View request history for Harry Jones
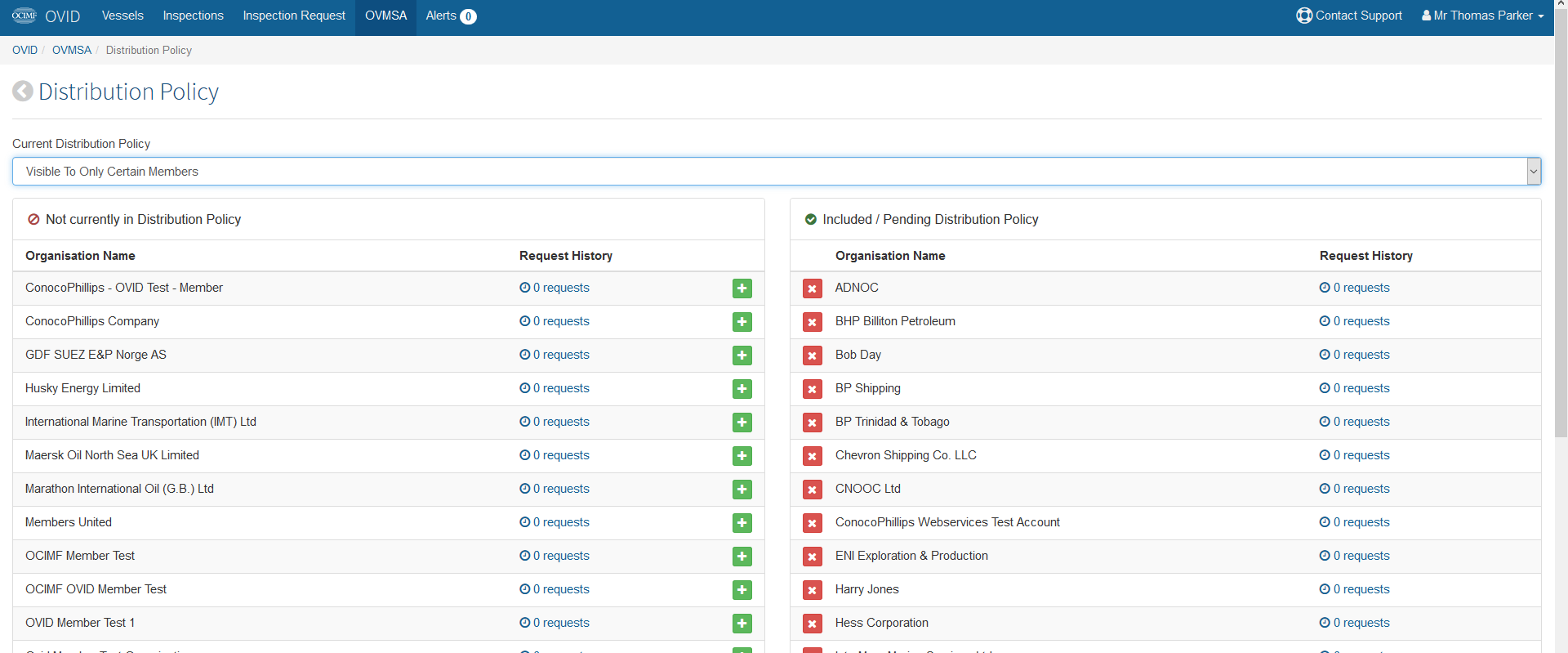 pyautogui.click(x=1354, y=589)
